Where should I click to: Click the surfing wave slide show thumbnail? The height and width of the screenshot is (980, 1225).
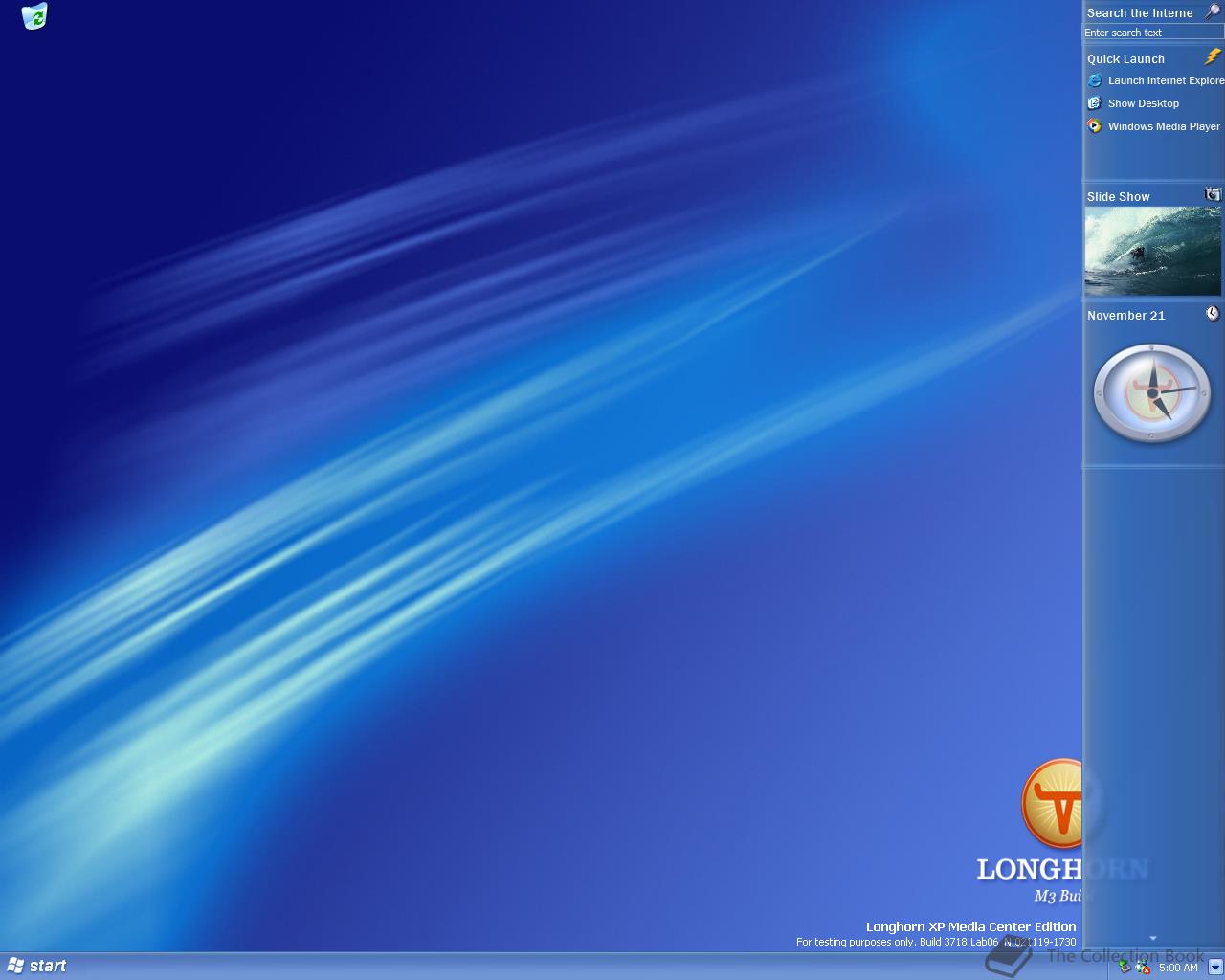[1153, 252]
